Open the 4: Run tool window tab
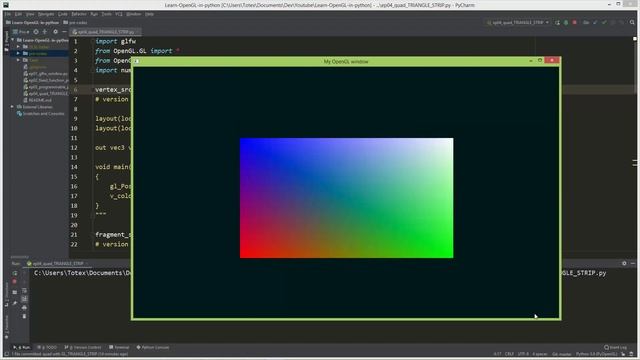Screen dimensions: 640x360 (x=22, y=347)
